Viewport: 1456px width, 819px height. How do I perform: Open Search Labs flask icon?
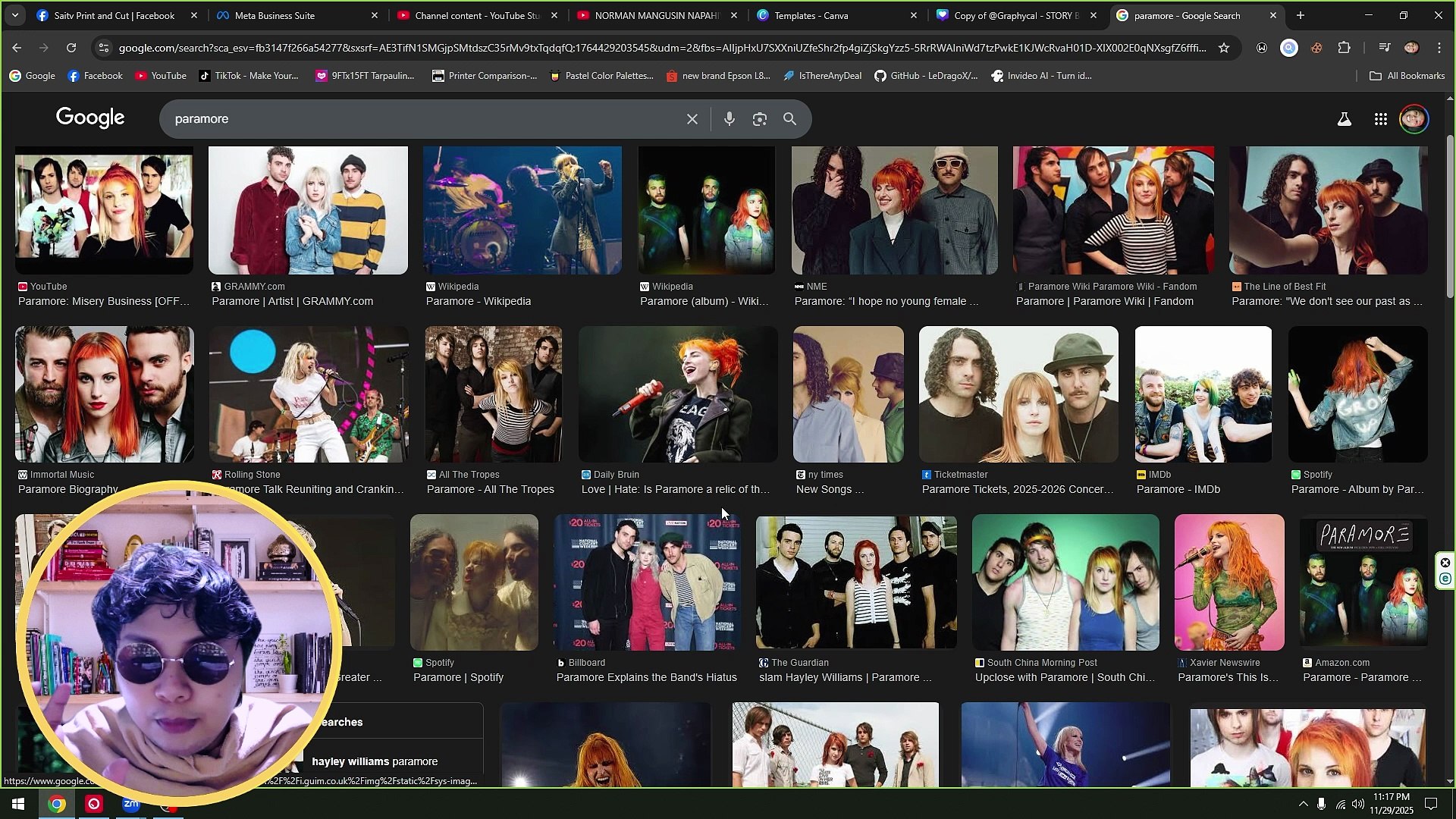pyautogui.click(x=1344, y=119)
